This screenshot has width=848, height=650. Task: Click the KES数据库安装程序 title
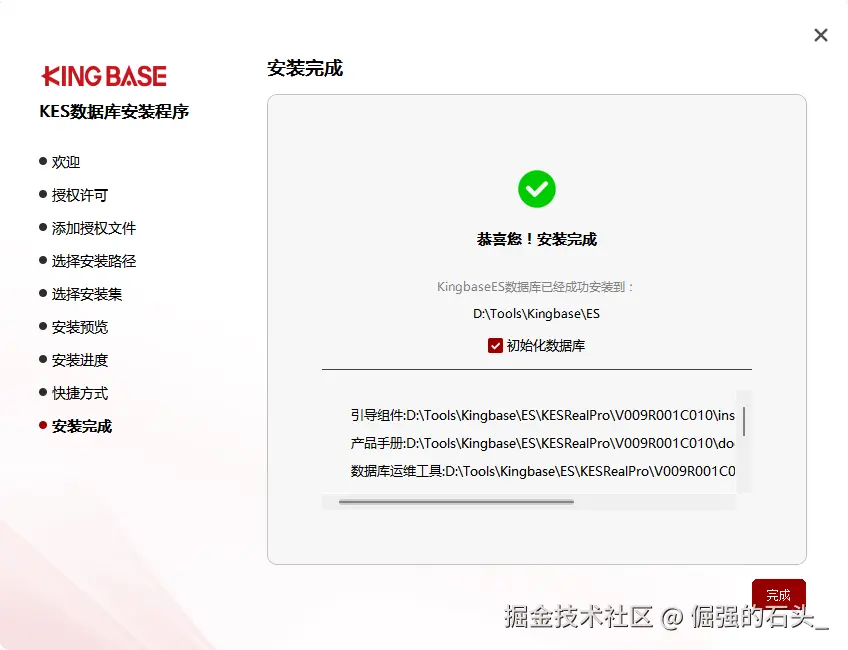114,111
